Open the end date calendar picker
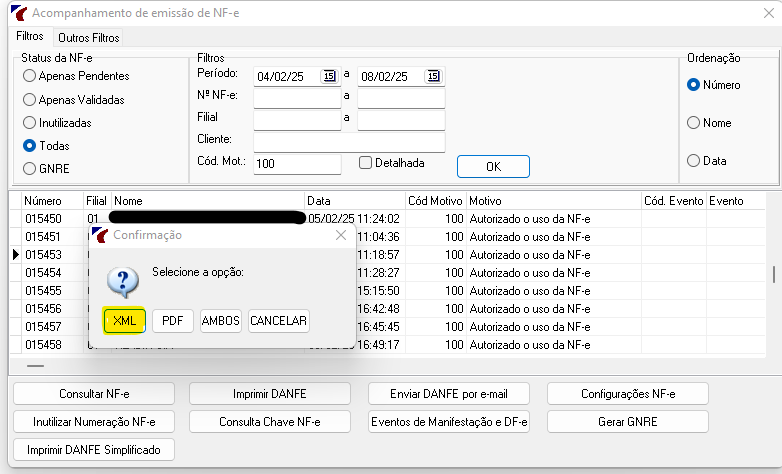The height and width of the screenshot is (474, 782). click(433, 76)
